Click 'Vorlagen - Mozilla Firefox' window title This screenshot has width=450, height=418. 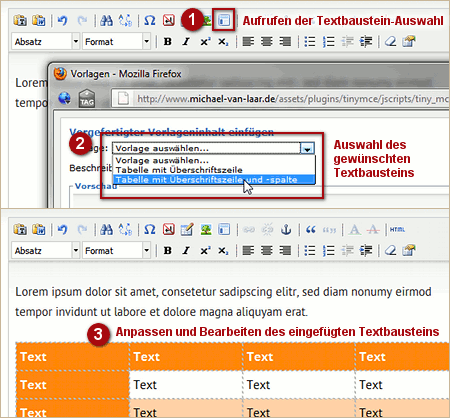coord(126,74)
